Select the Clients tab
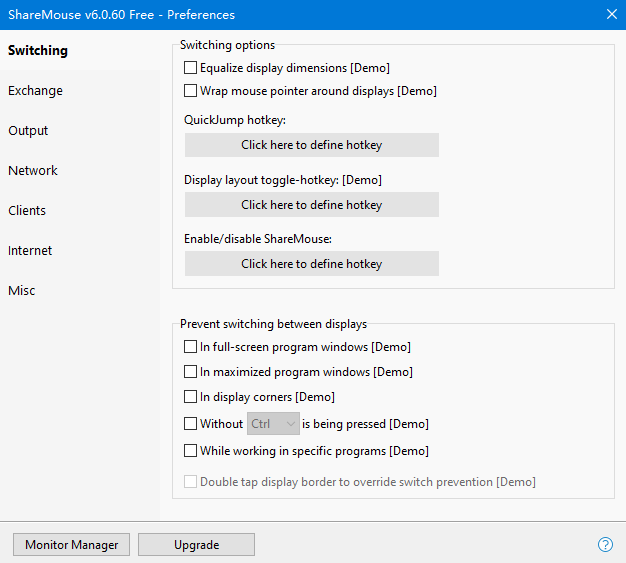Image resolution: width=626 pixels, height=563 pixels. pos(27,211)
